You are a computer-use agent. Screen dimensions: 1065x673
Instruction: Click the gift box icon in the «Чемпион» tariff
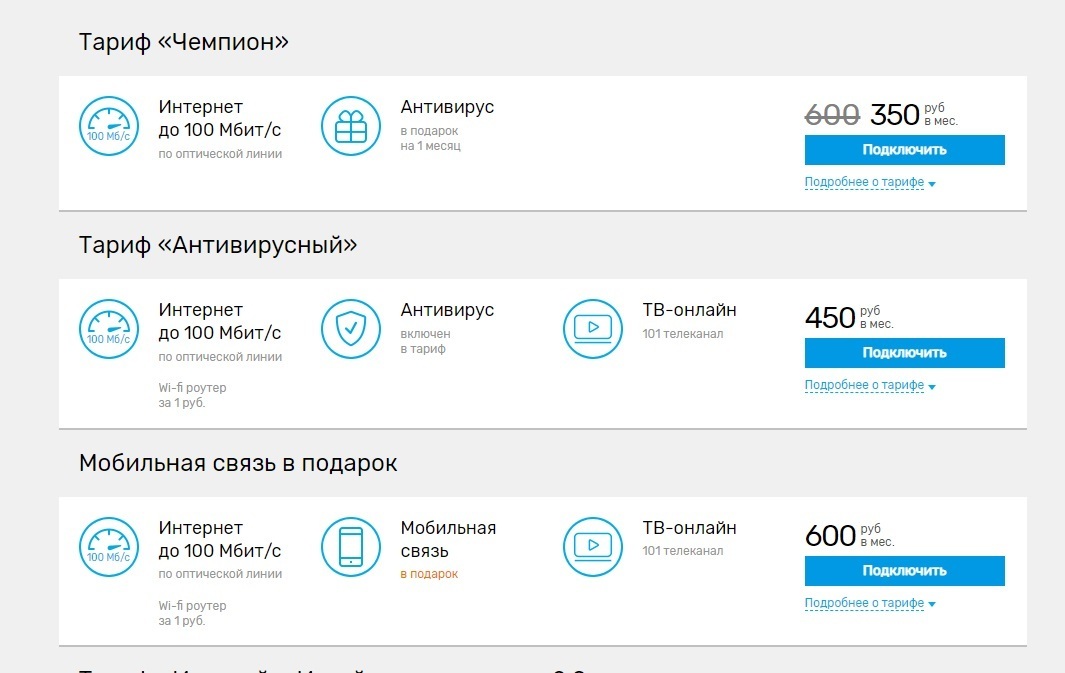pyautogui.click(x=351, y=126)
